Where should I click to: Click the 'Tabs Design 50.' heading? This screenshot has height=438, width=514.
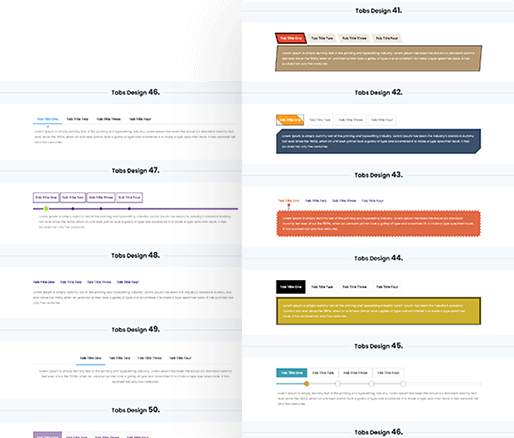tap(135, 410)
